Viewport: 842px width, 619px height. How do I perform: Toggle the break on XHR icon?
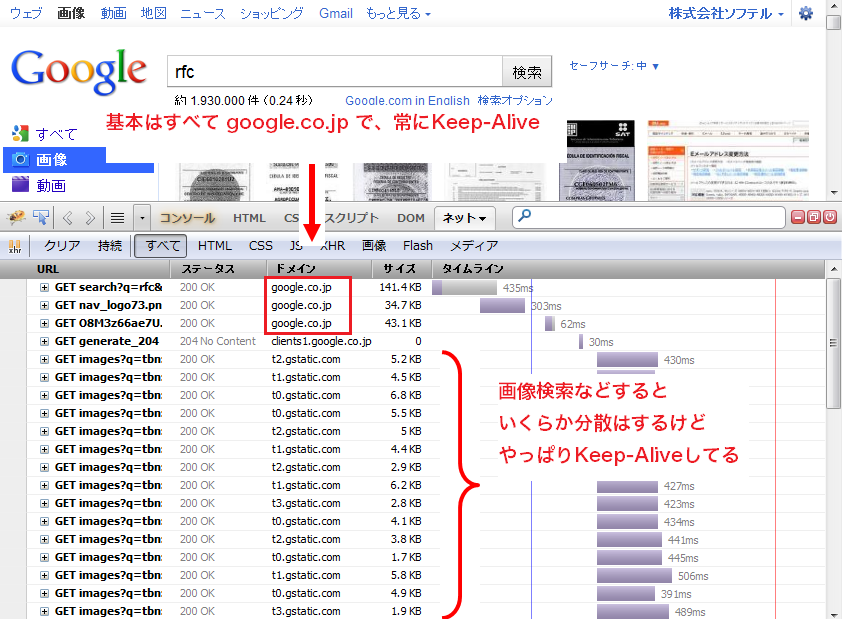(15, 246)
